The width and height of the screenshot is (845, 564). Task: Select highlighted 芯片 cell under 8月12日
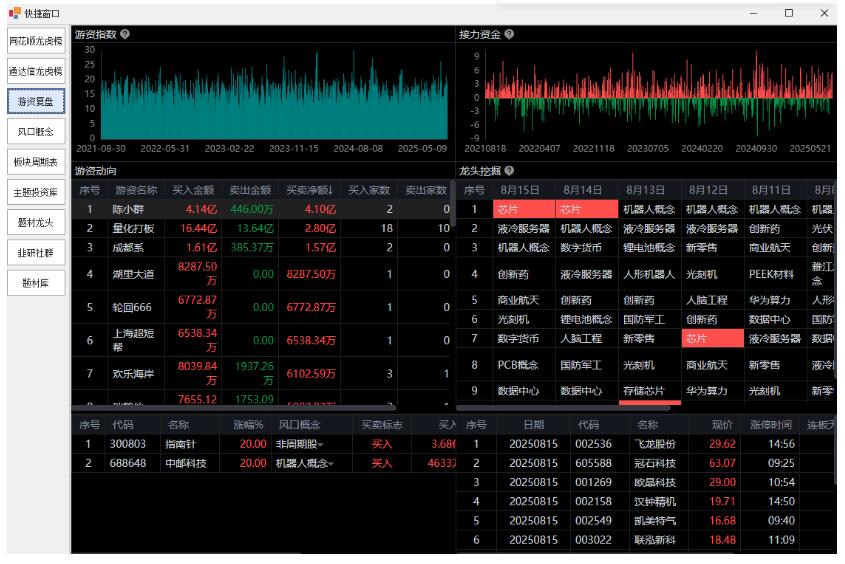712,339
